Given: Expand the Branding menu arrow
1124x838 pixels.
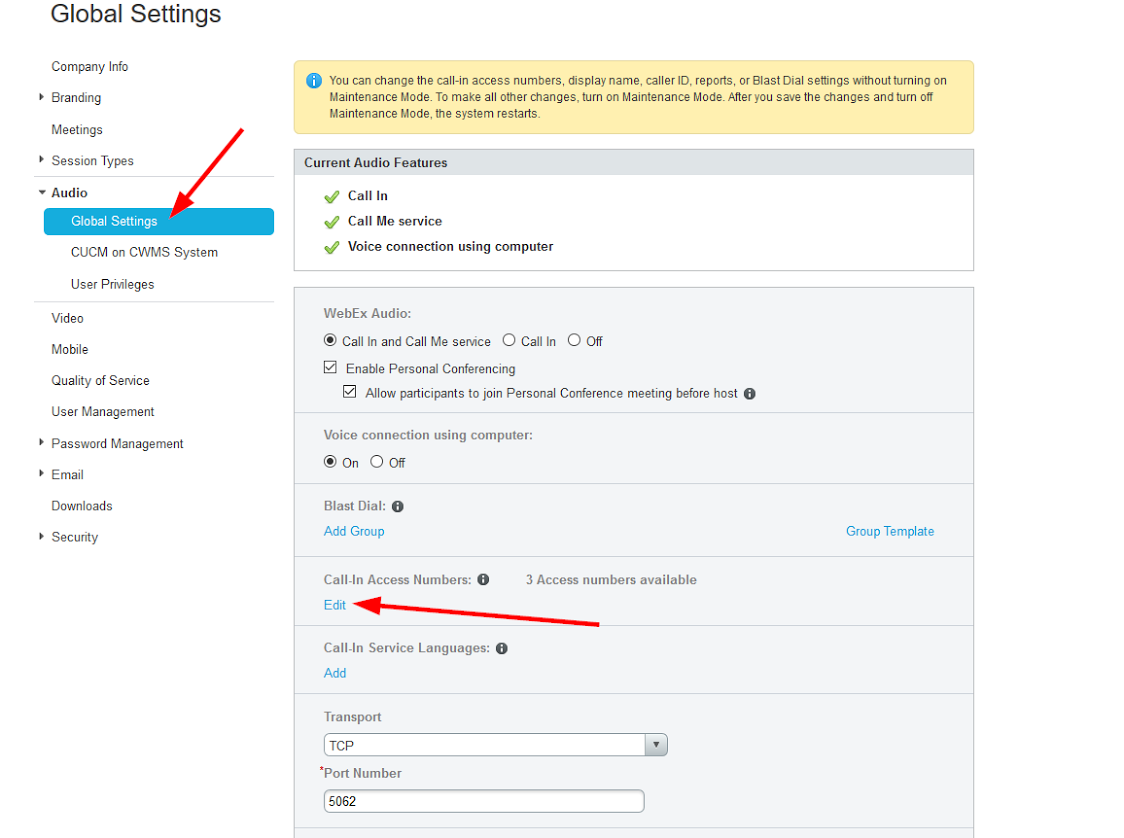Looking at the screenshot, I should pyautogui.click(x=41, y=97).
